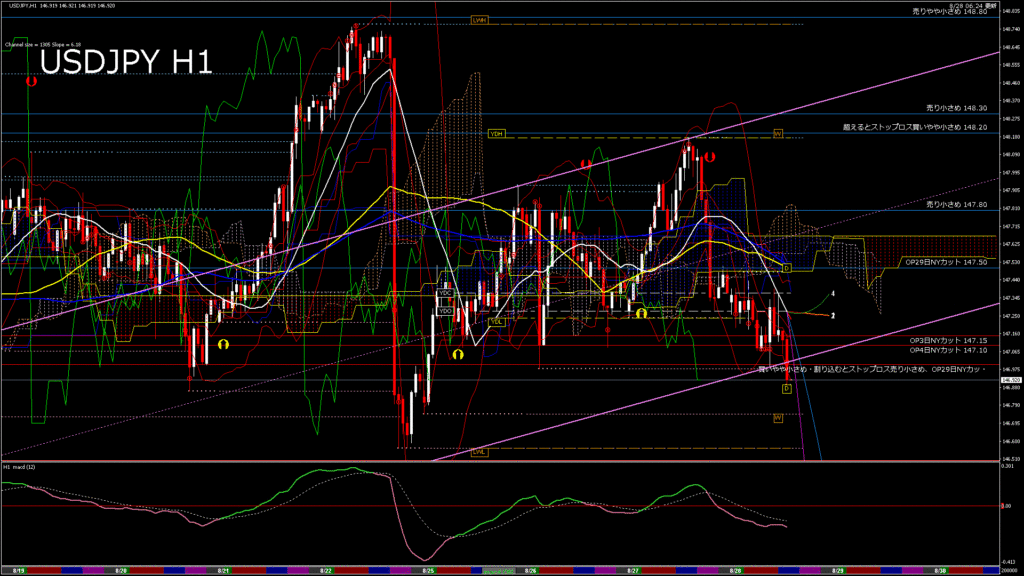The image size is (1024, 576).
Task: Click the YDH level label
Action: pyautogui.click(x=496, y=134)
